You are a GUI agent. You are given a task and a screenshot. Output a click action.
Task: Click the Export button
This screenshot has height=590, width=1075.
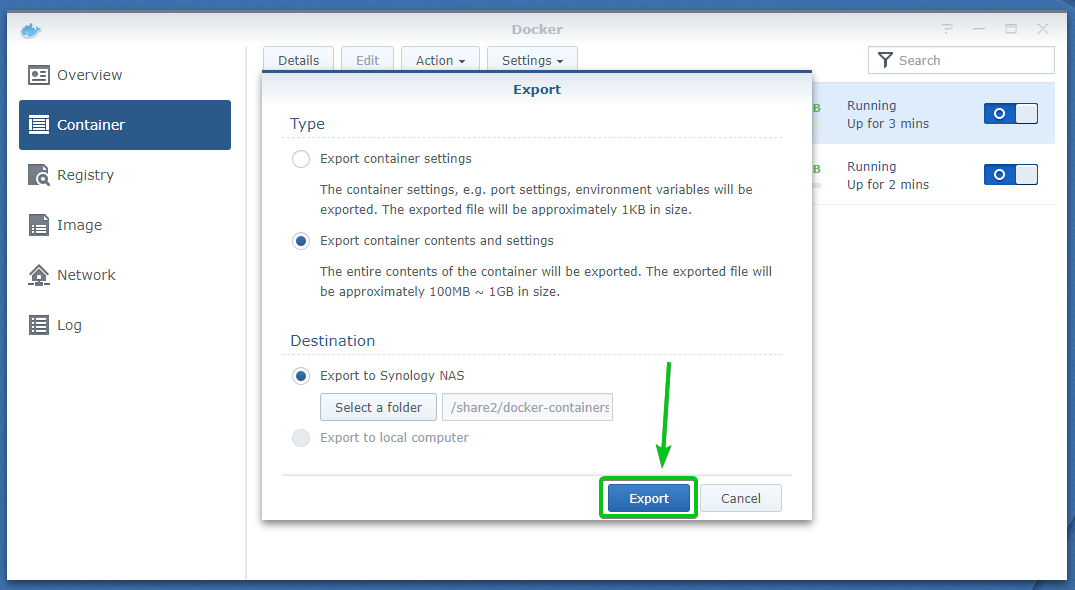[x=649, y=498]
